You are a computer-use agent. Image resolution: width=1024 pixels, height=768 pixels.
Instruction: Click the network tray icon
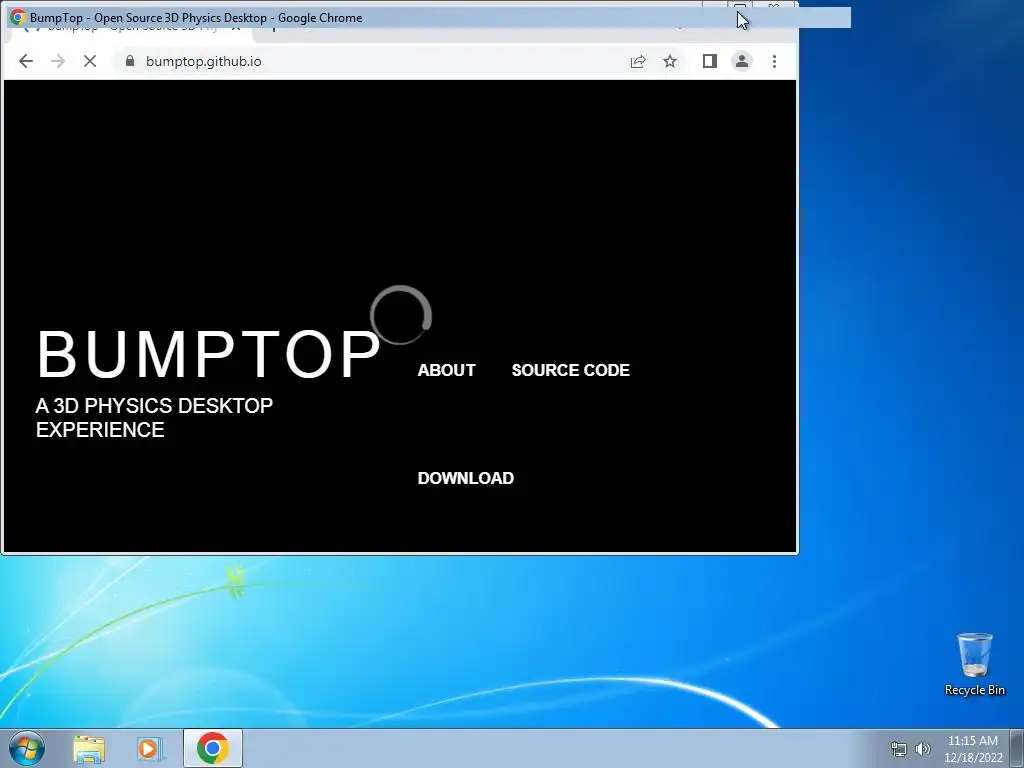(899, 749)
